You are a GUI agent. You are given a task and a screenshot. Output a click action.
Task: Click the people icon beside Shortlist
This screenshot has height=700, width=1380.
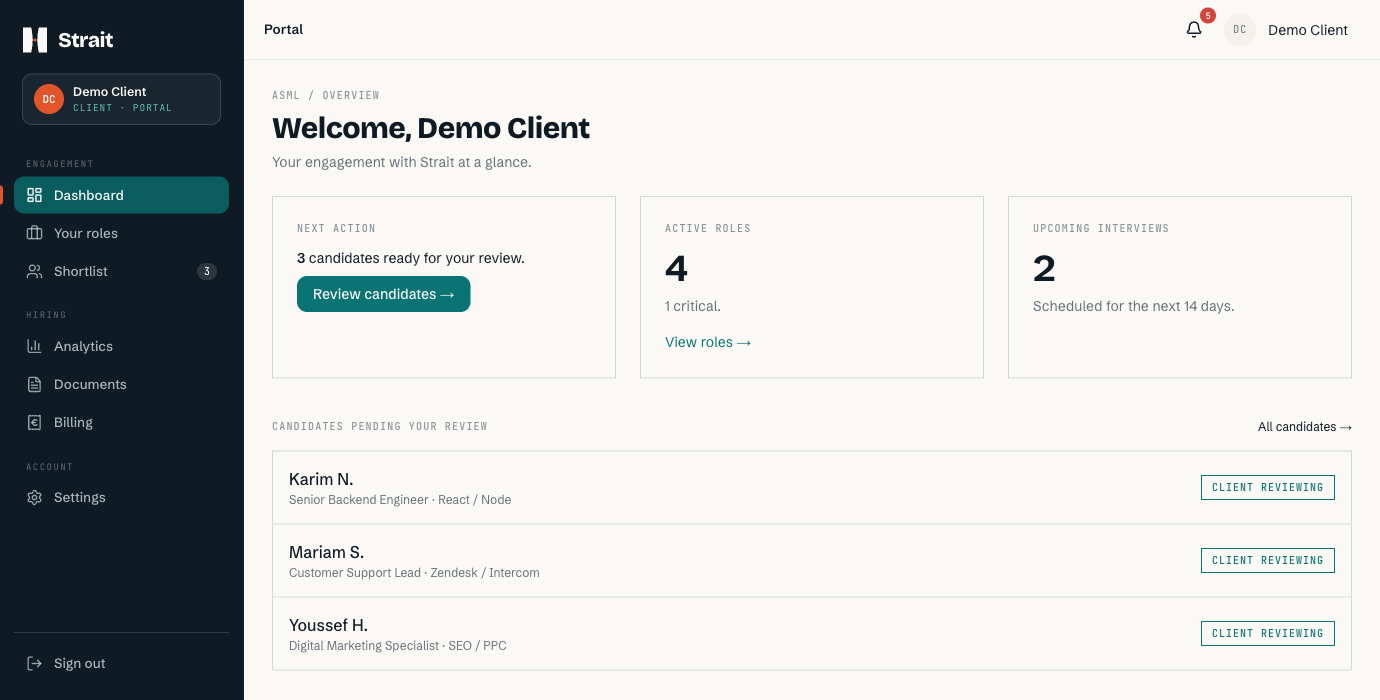coord(35,271)
